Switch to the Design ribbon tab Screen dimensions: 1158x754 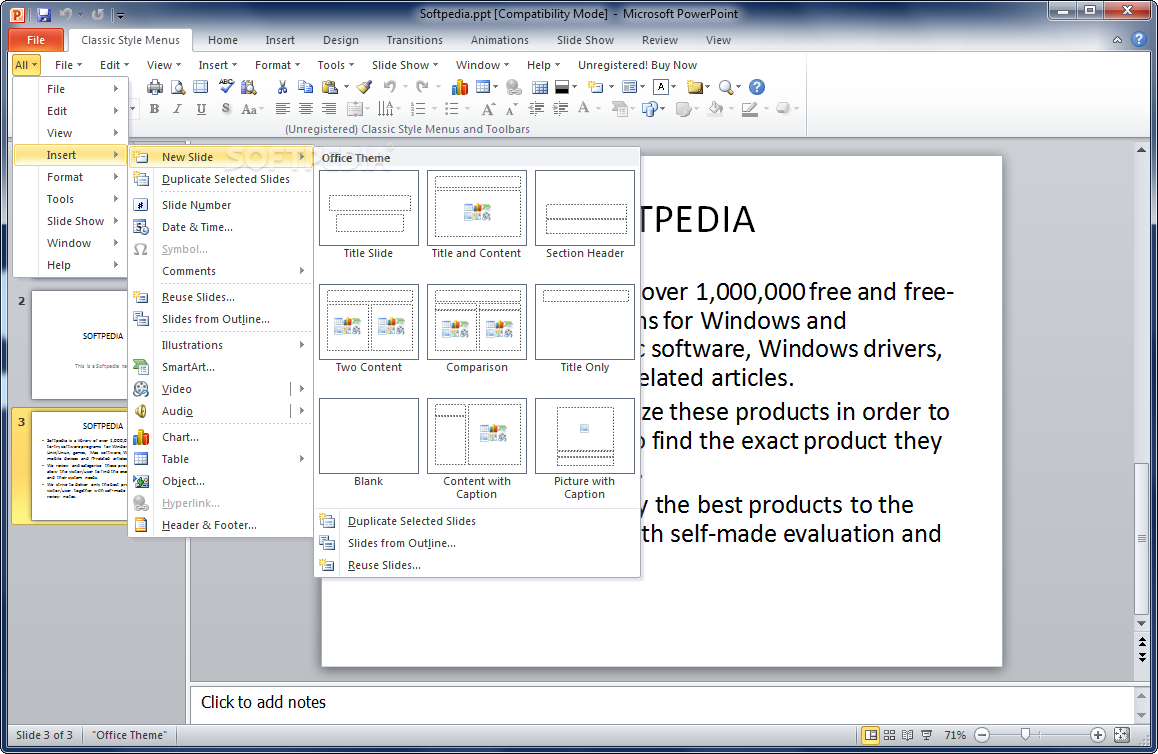(x=340, y=40)
